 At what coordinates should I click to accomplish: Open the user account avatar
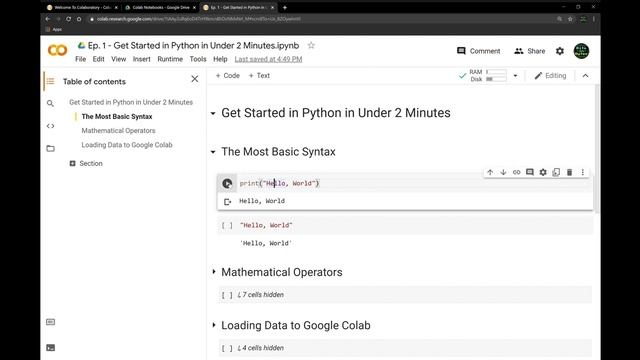(x=581, y=51)
